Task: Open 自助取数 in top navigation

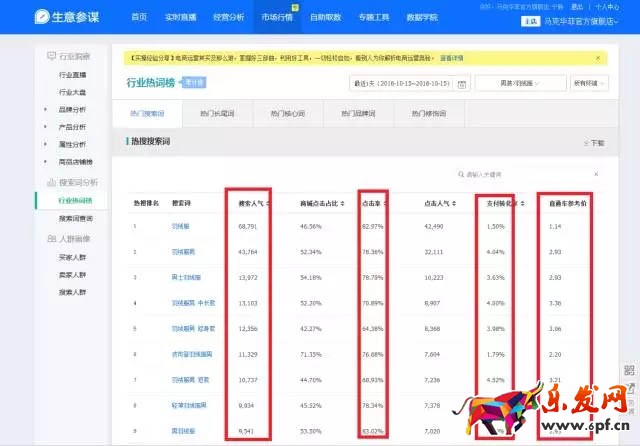Action: [325, 17]
